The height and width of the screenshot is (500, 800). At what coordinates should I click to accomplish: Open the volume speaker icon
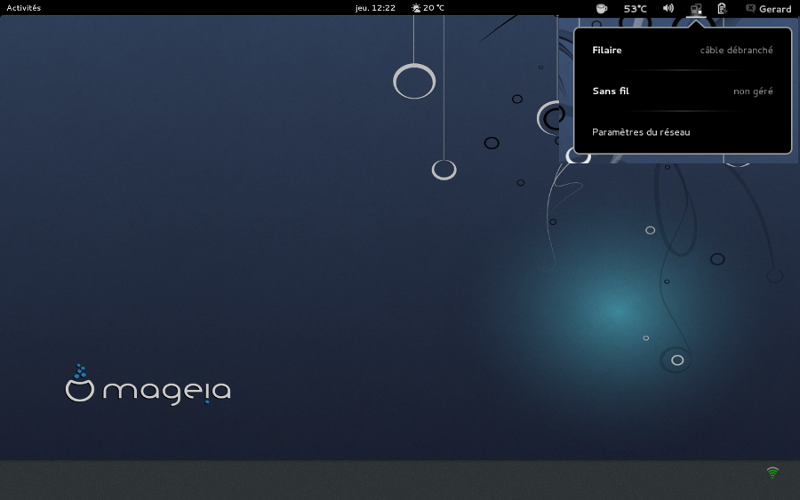pyautogui.click(x=668, y=8)
